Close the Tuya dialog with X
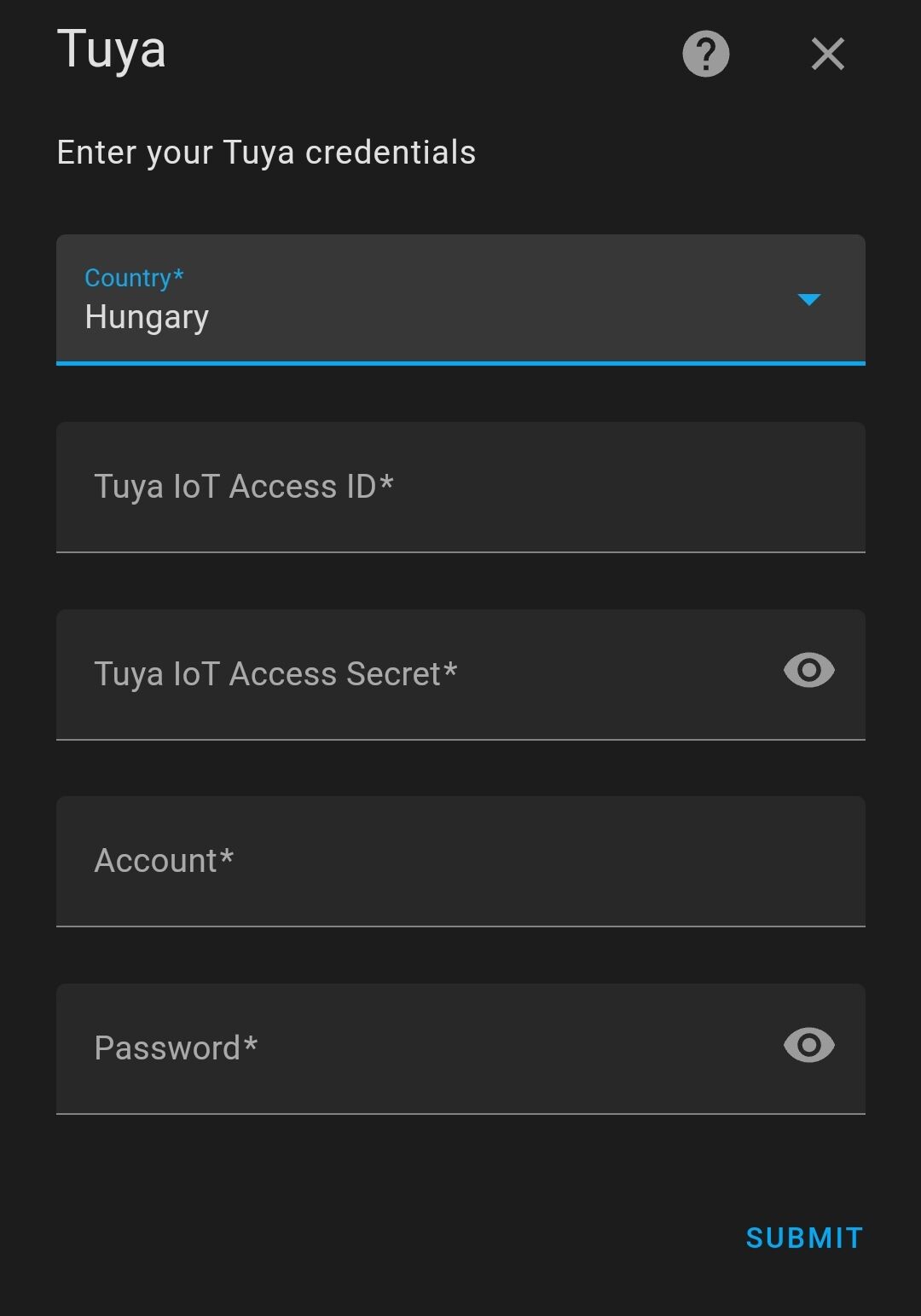Screen dimensions: 921x1316 click(827, 54)
